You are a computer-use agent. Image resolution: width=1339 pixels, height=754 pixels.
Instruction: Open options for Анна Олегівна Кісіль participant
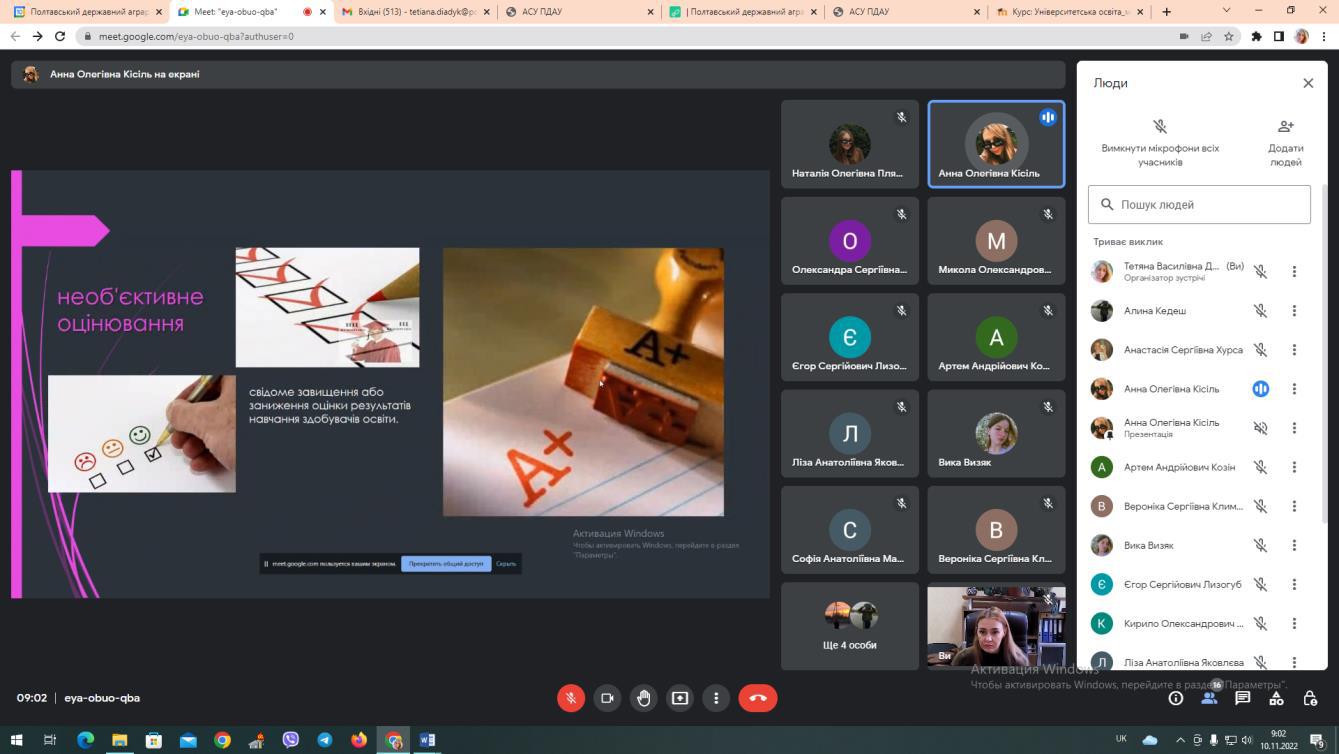point(1294,389)
